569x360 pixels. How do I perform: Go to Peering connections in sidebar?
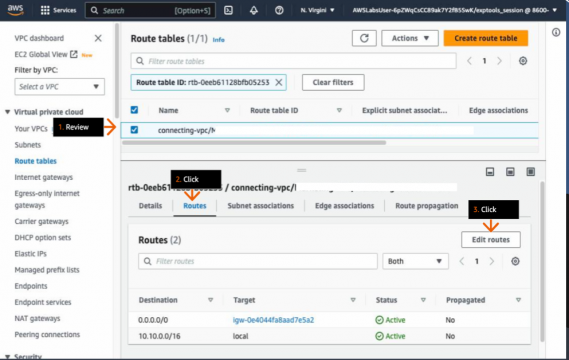(47, 335)
